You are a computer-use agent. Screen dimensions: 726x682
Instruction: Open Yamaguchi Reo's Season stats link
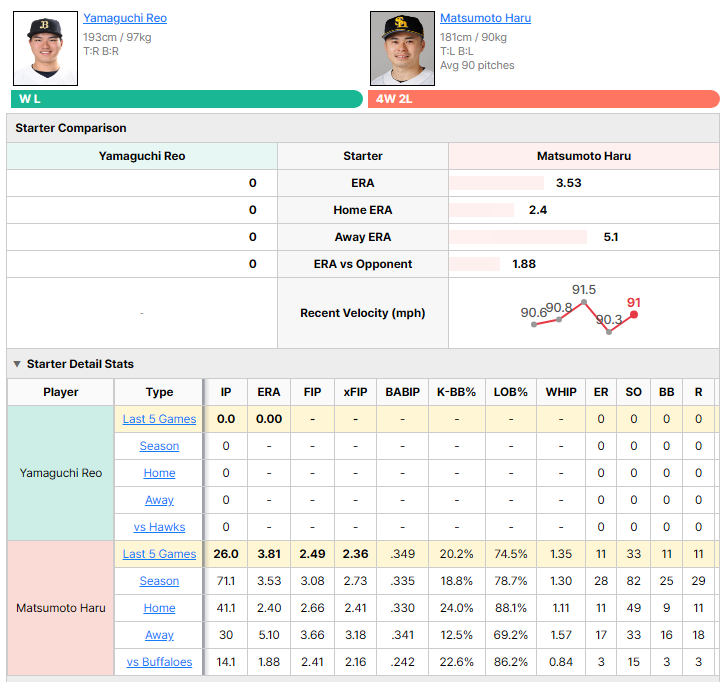click(159, 446)
